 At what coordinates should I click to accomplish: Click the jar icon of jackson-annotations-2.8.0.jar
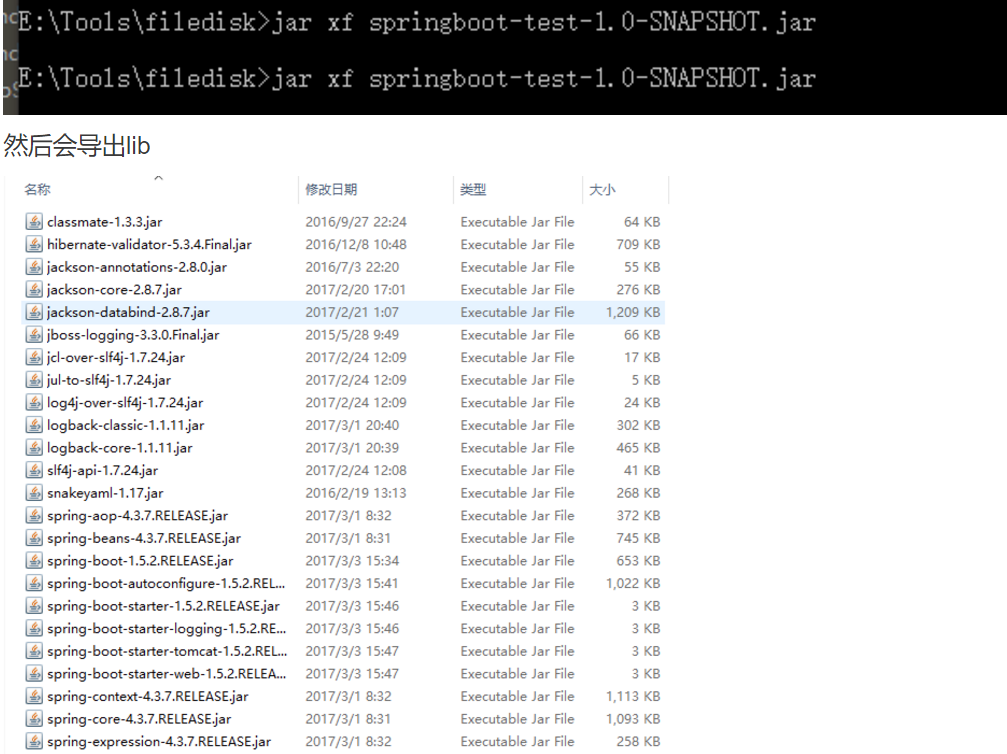coord(34,267)
